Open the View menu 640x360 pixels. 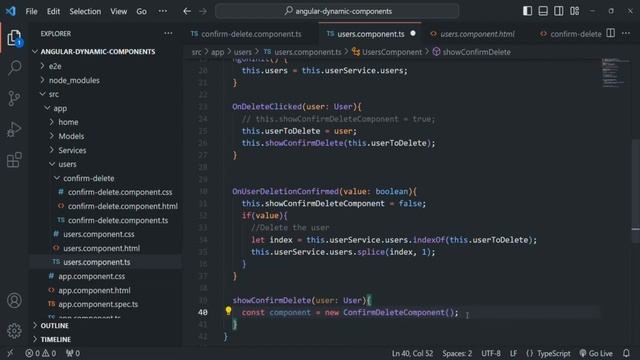click(x=118, y=11)
